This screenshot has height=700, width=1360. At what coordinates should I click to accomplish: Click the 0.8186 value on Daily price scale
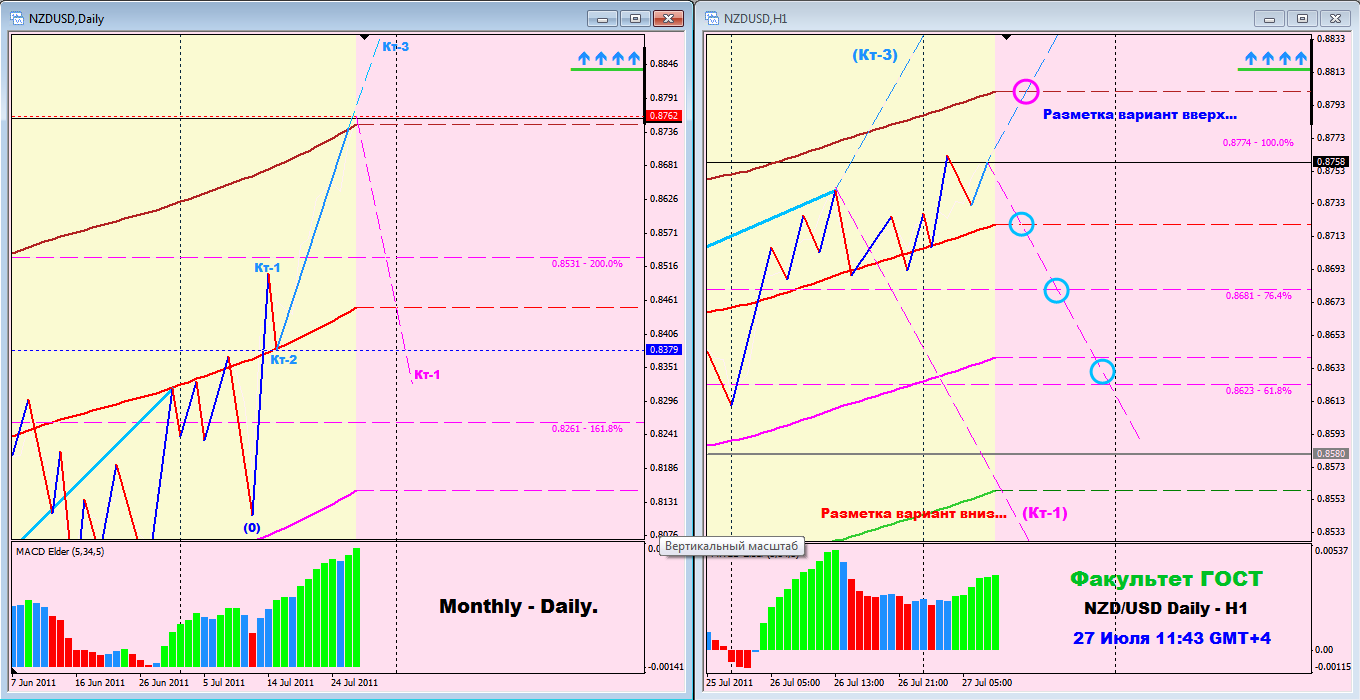click(x=664, y=468)
